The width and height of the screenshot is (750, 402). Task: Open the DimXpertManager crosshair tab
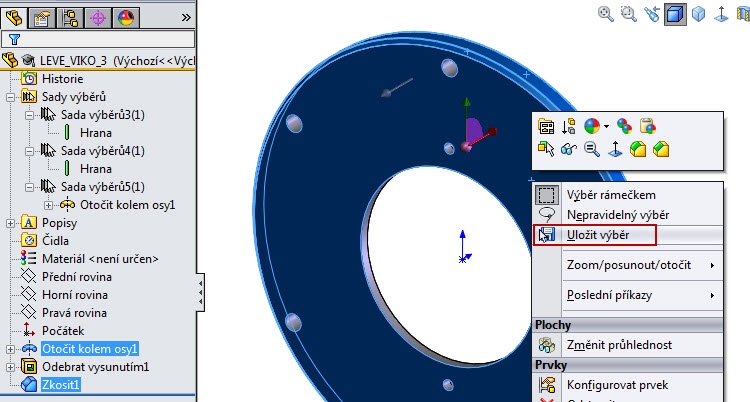[98, 16]
